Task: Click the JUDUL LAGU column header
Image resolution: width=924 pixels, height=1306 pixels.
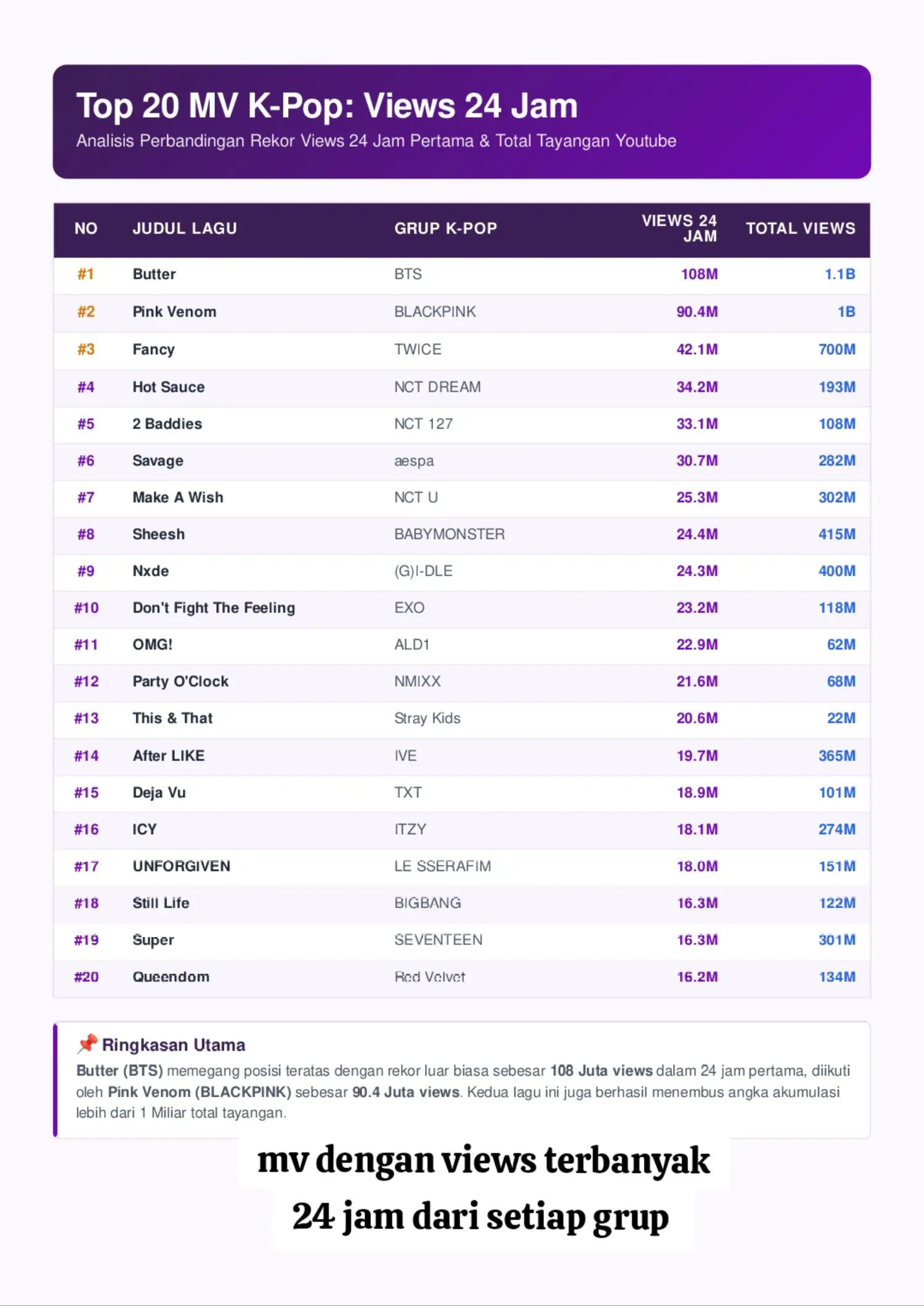Action: pos(185,229)
